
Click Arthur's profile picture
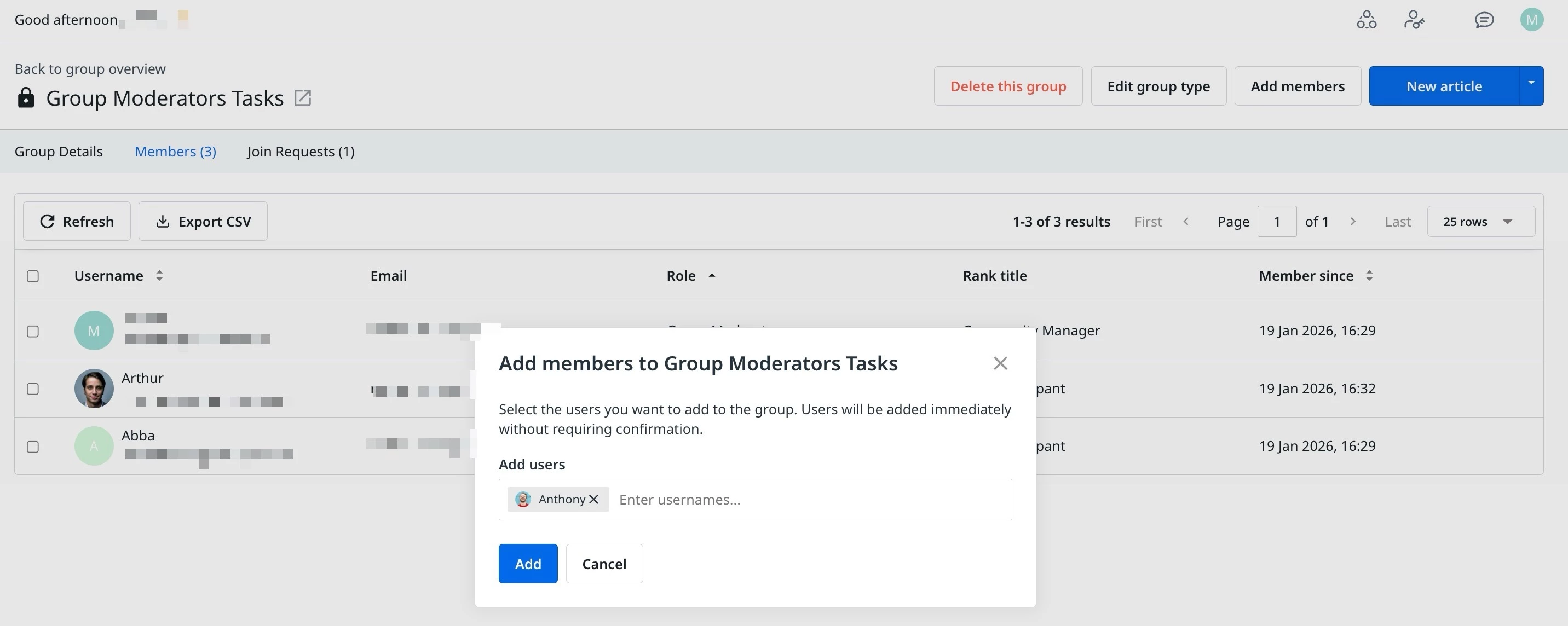point(94,388)
